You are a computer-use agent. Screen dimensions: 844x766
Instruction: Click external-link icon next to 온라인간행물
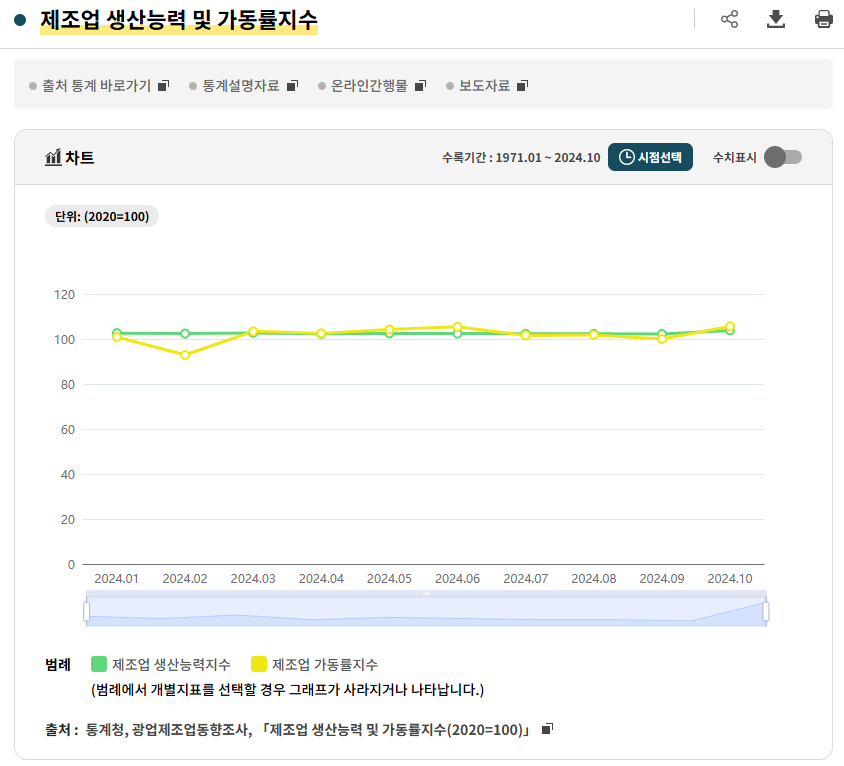click(x=420, y=86)
